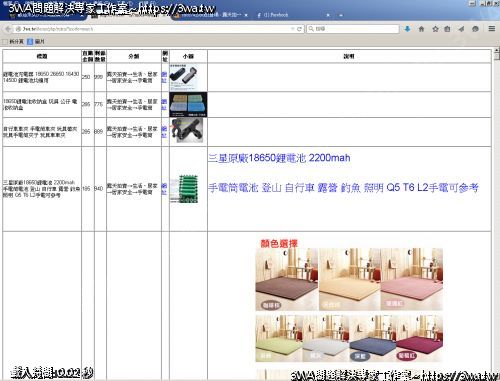Open the Firefox downloads arrow icon
The height and width of the screenshot is (381, 500).
click(x=407, y=29)
